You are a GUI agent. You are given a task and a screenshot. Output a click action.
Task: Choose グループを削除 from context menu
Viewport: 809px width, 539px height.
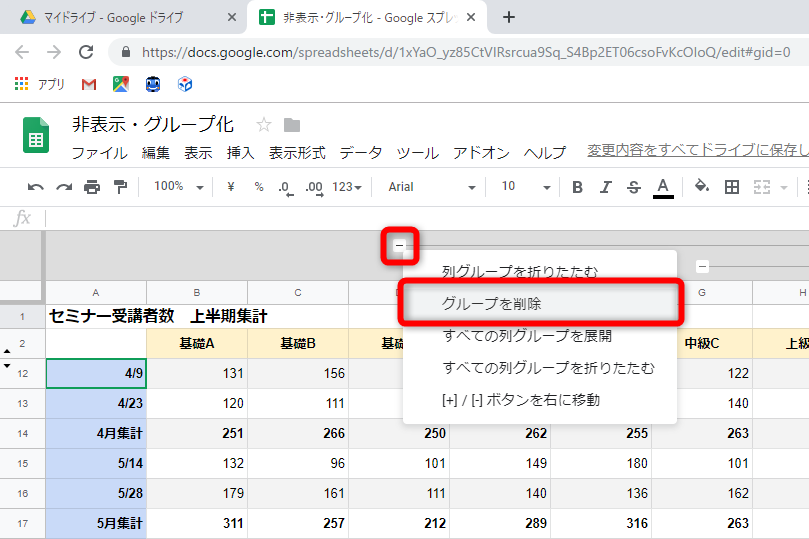pyautogui.click(x=540, y=303)
